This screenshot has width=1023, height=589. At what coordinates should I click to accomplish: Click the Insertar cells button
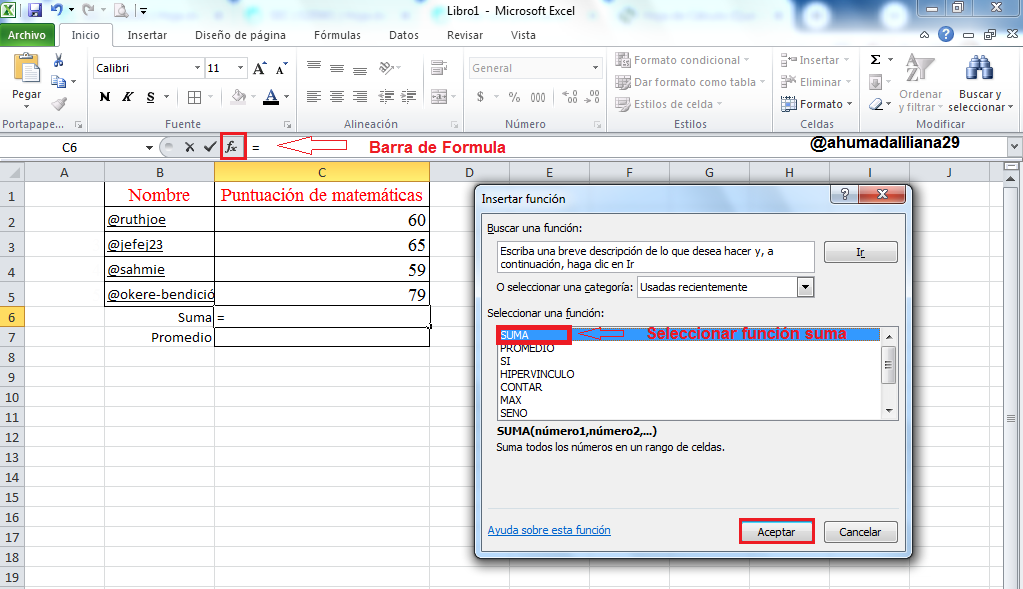816,60
